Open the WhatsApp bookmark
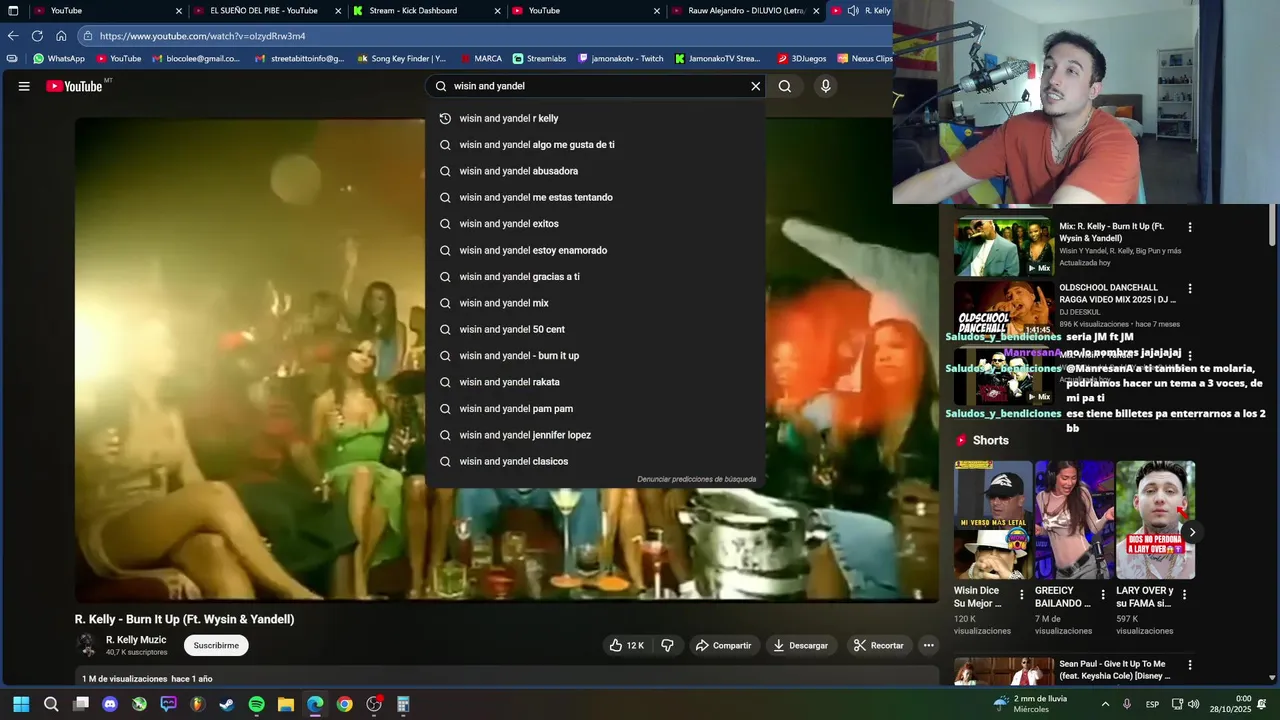 (x=59, y=59)
